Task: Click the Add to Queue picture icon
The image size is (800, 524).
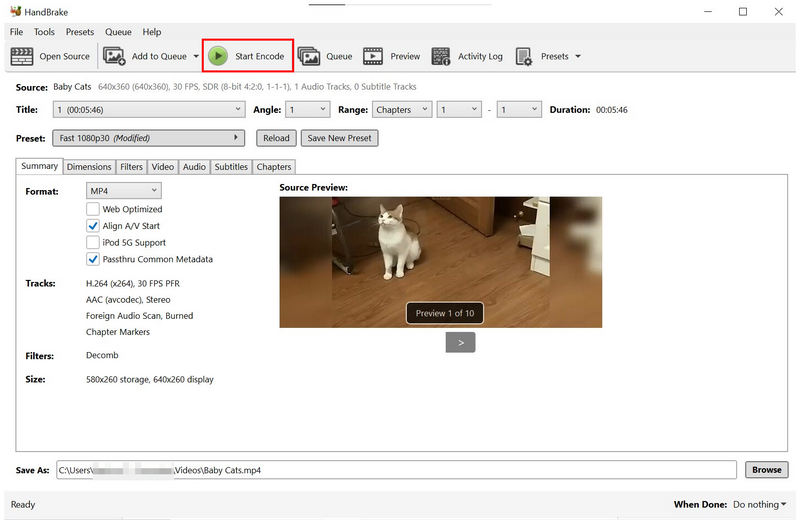Action: click(114, 56)
